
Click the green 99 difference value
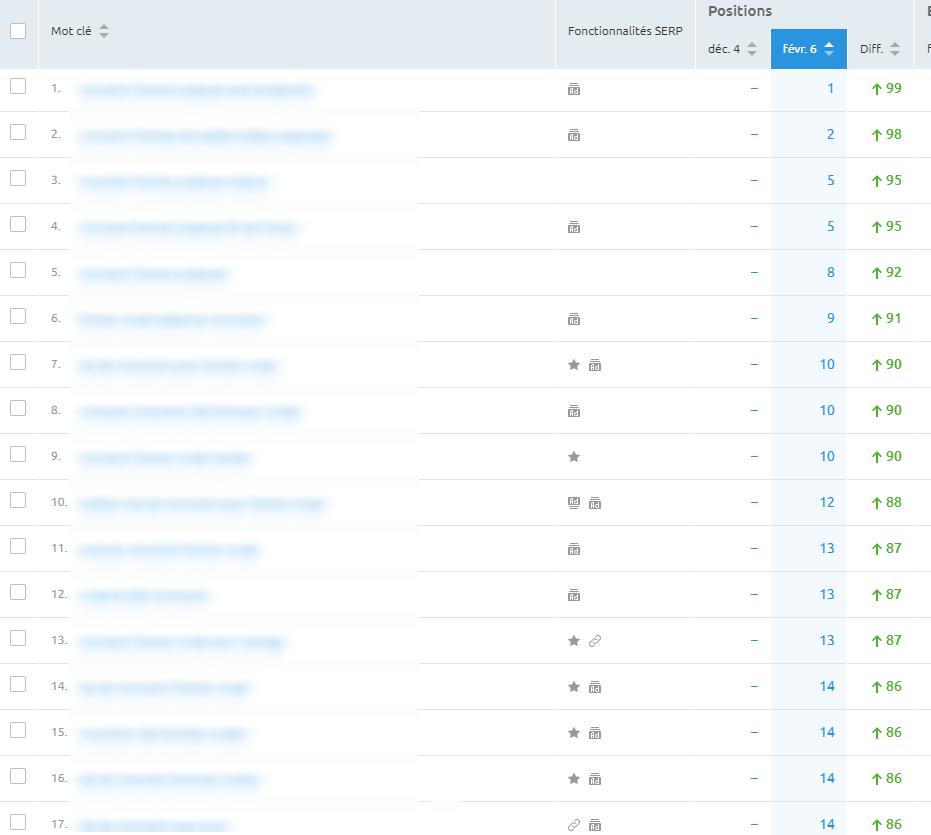pyautogui.click(x=887, y=88)
